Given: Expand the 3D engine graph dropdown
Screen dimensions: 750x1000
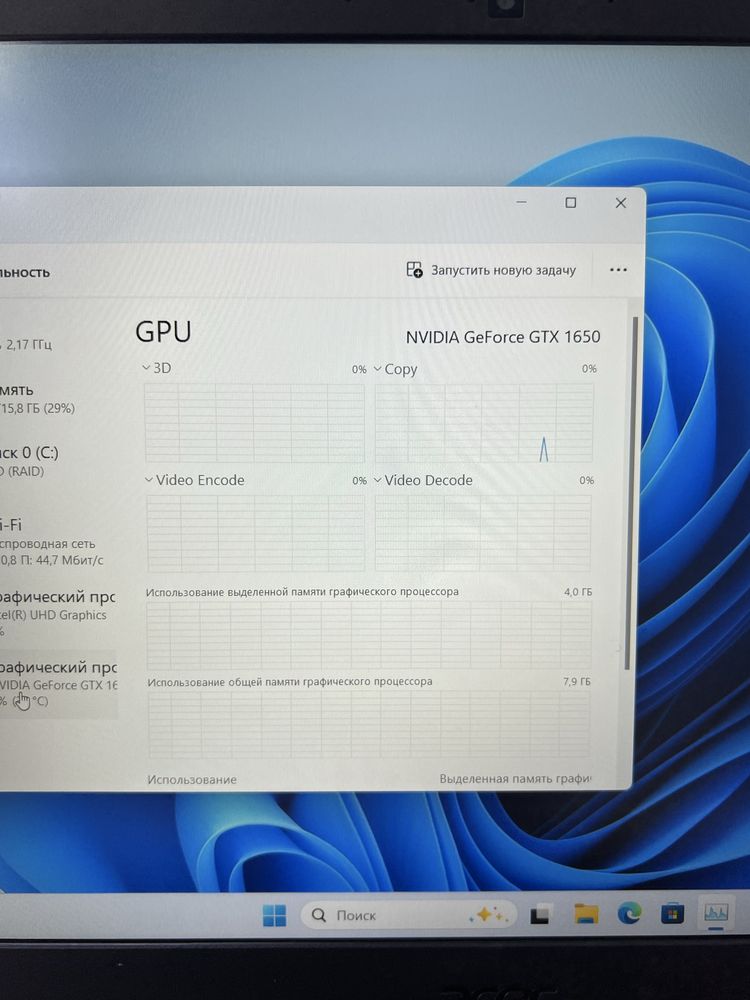Looking at the screenshot, I should pos(147,368).
